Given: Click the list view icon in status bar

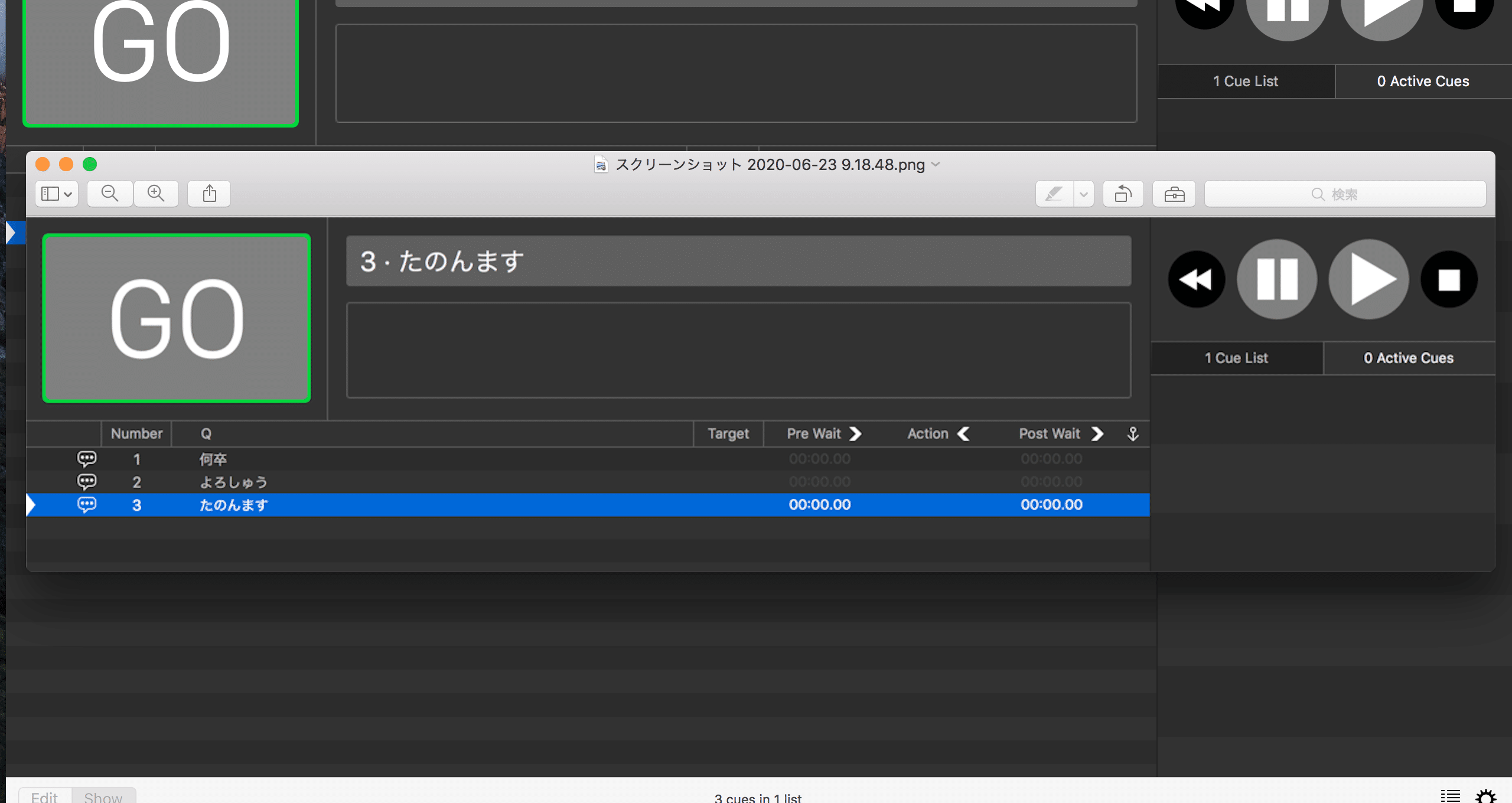Looking at the screenshot, I should point(1450,795).
